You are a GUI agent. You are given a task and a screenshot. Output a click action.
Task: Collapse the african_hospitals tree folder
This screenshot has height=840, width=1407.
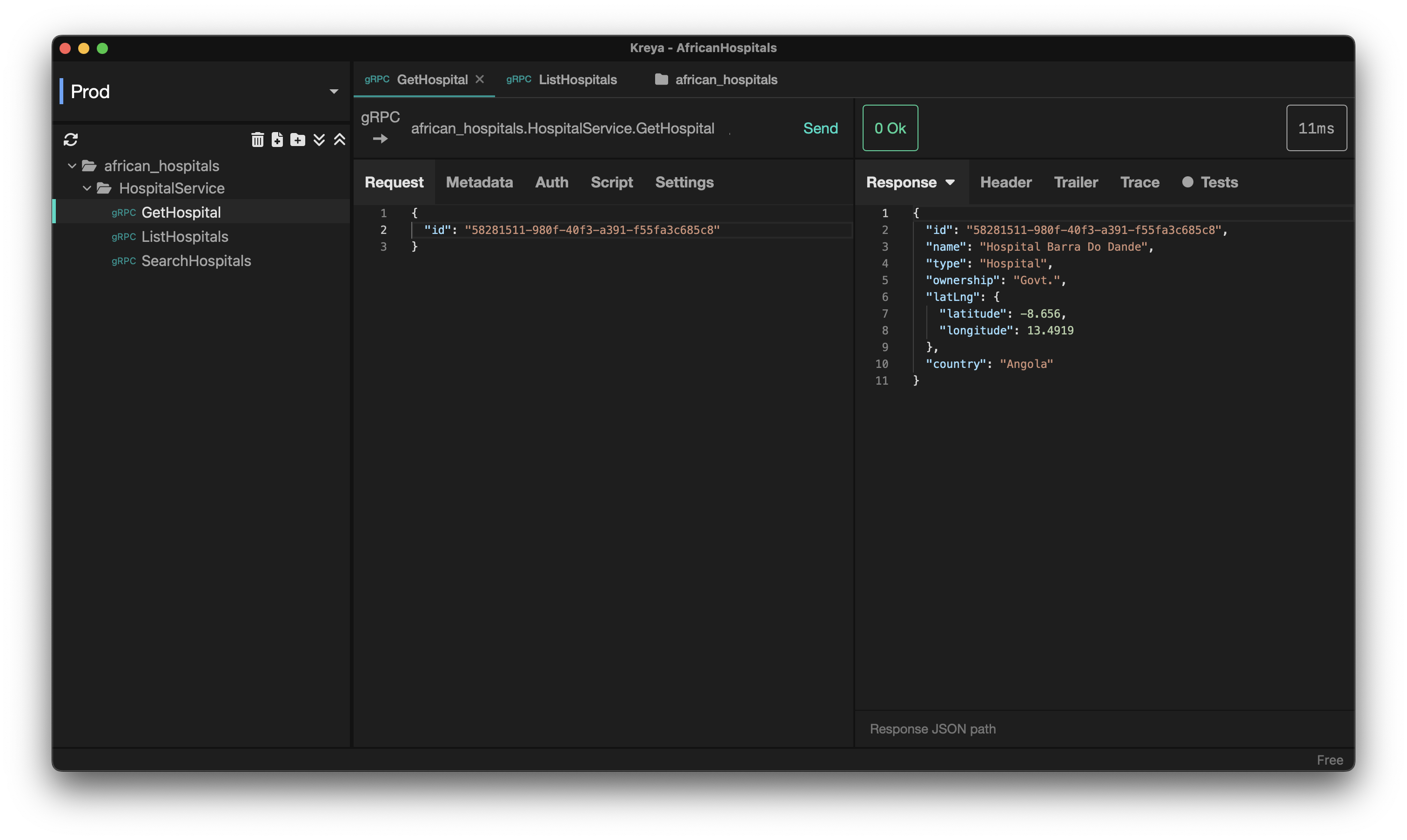[x=72, y=166]
